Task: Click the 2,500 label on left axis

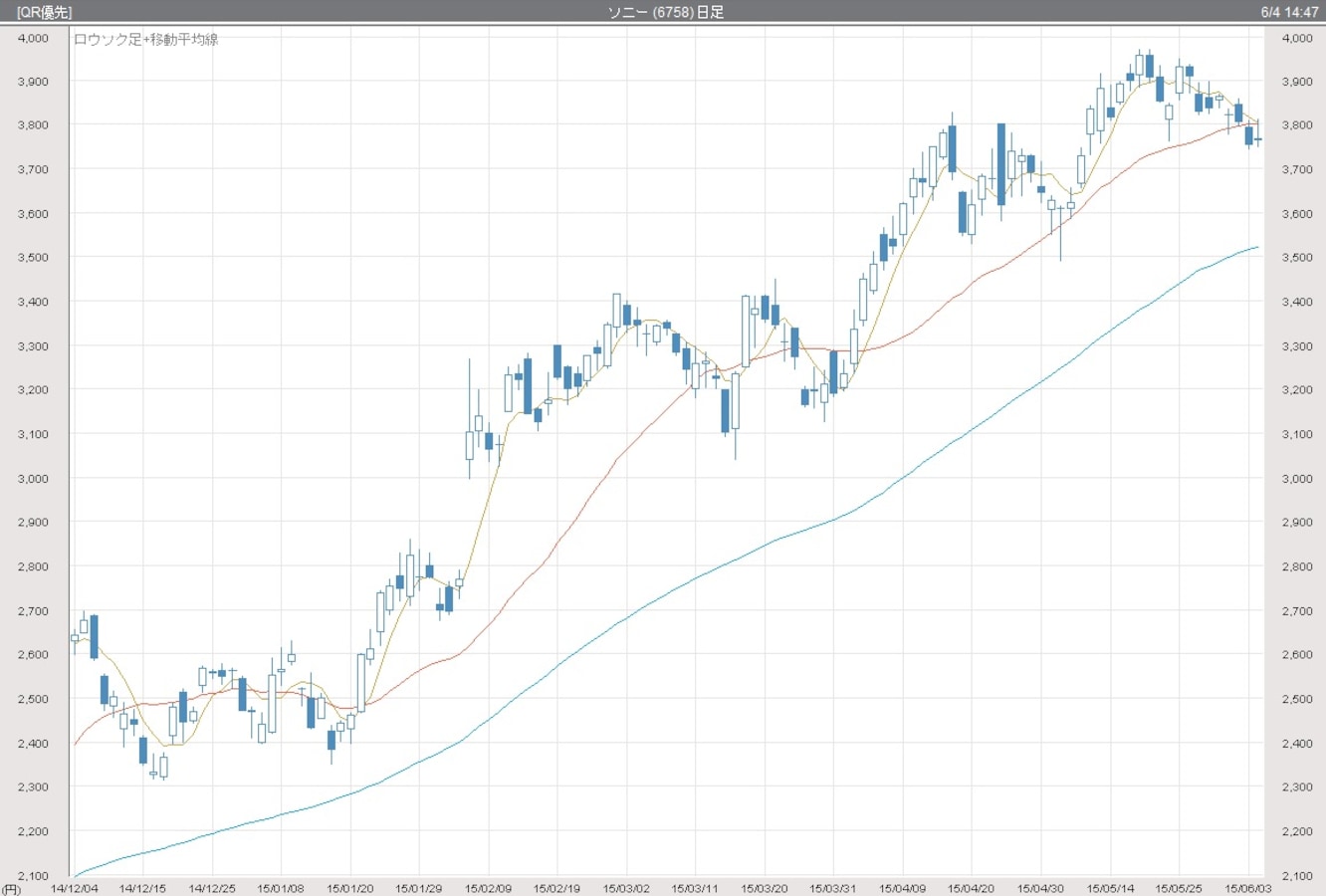Action: (33, 699)
